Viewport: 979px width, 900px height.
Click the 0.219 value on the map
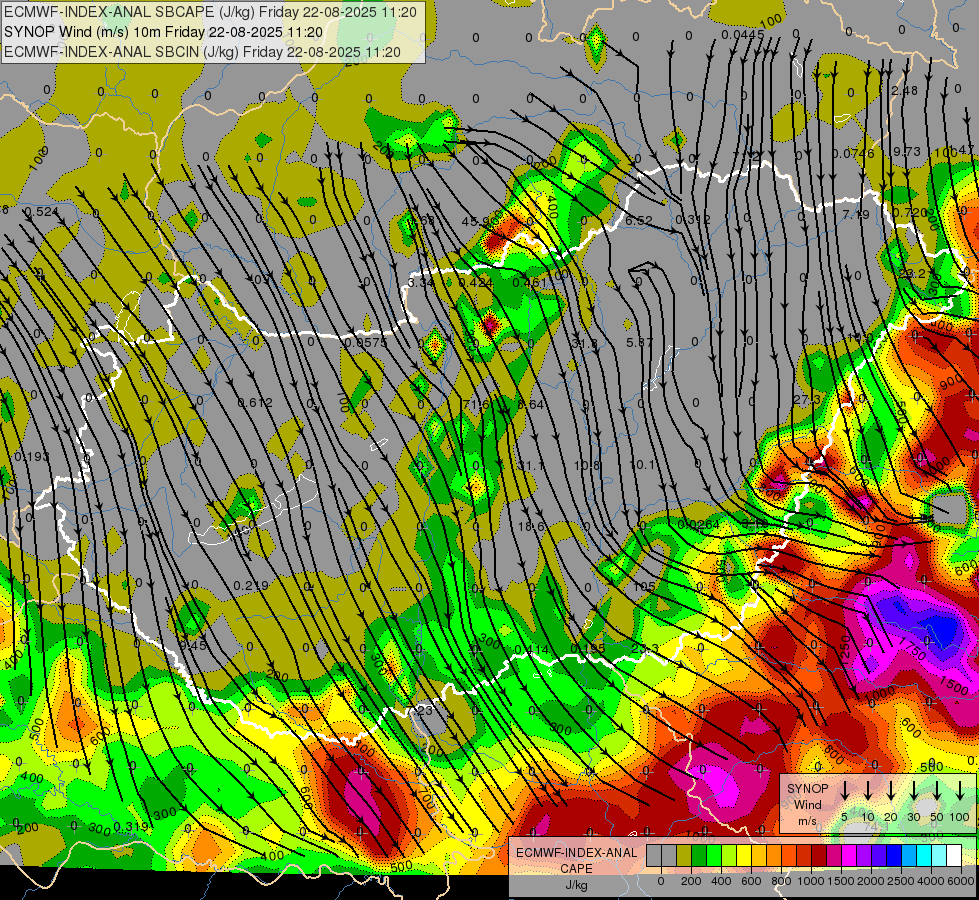click(x=251, y=585)
